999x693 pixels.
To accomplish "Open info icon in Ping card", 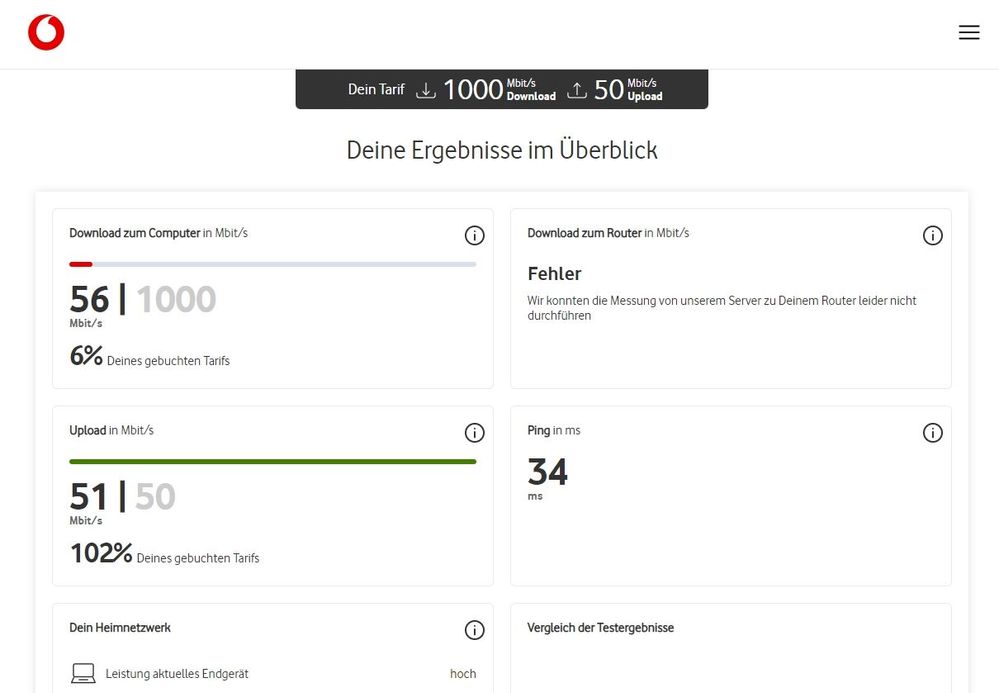I will (933, 432).
